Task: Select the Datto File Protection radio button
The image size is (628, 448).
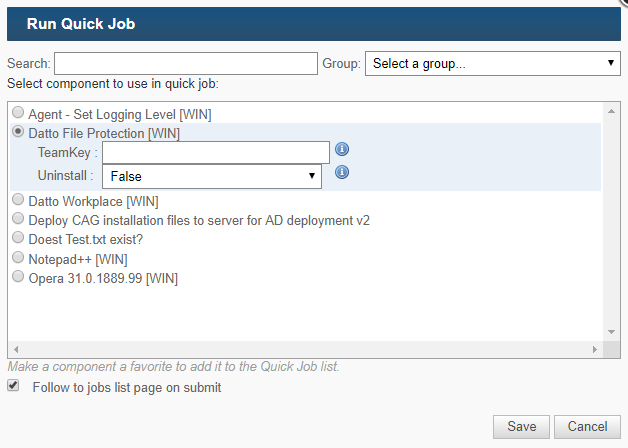Action: coord(18,131)
